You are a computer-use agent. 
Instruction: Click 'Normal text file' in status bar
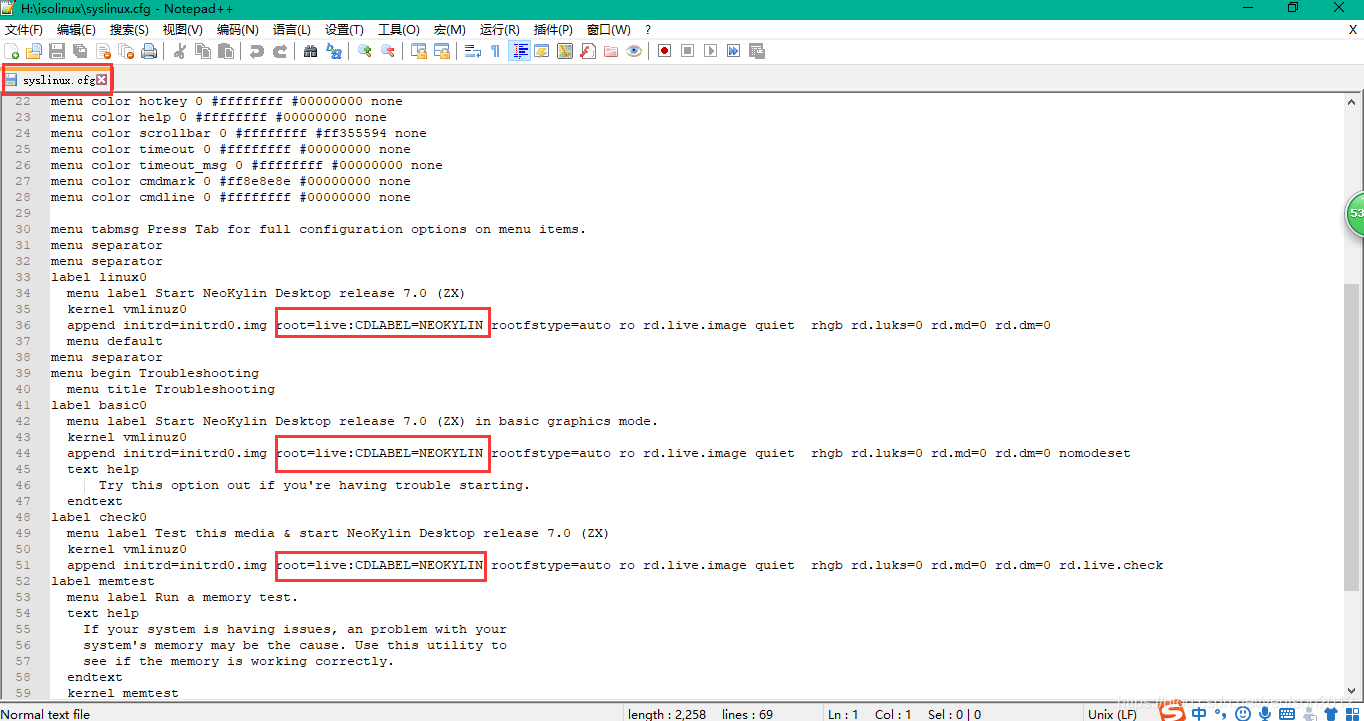pos(45,714)
